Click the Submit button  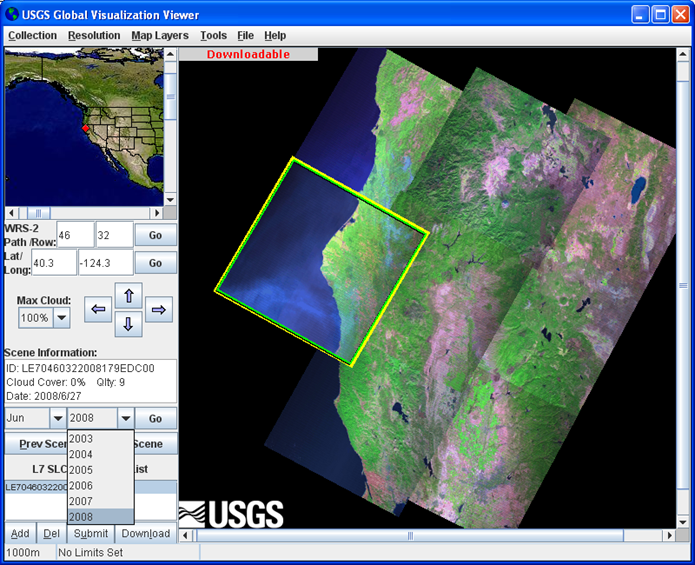91,533
